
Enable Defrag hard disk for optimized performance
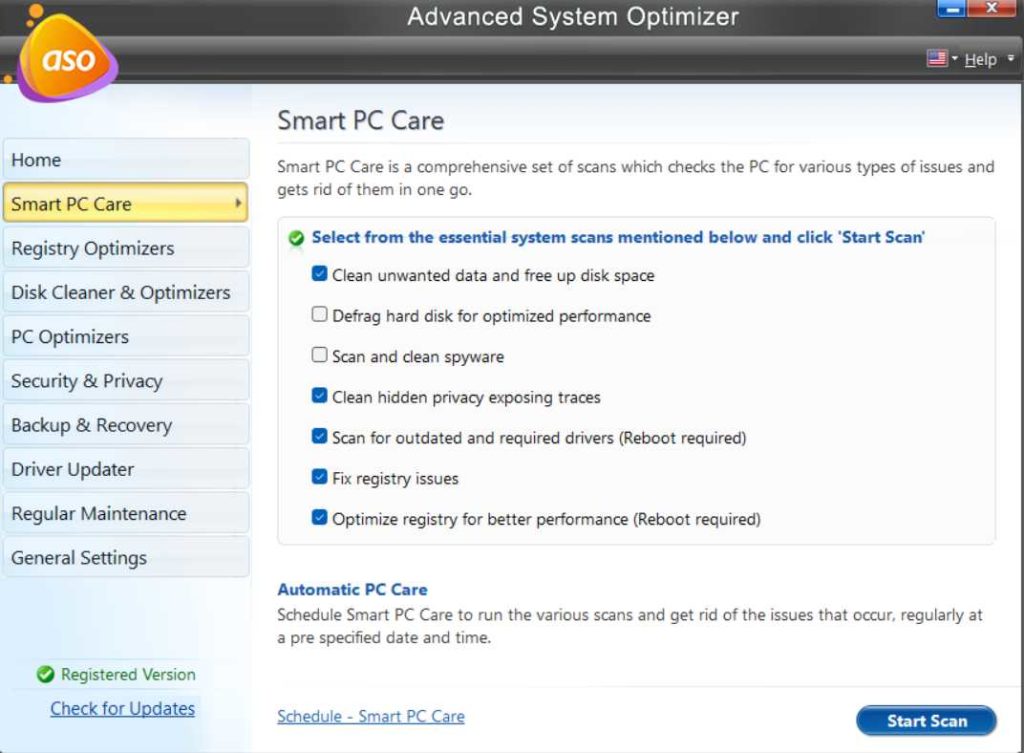(319, 315)
